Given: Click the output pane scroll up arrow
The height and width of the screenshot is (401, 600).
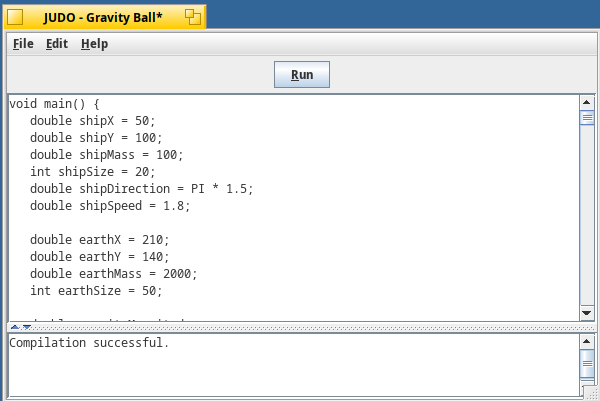Looking at the screenshot, I should click(x=587, y=341).
